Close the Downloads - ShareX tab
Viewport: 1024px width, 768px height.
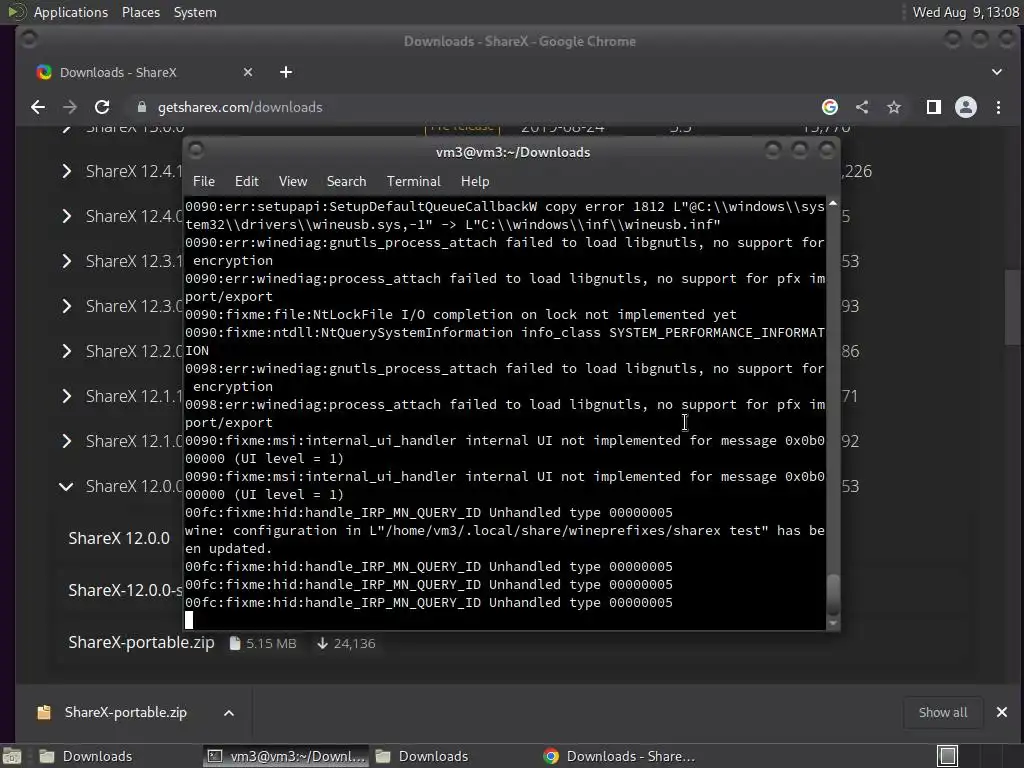click(x=248, y=72)
